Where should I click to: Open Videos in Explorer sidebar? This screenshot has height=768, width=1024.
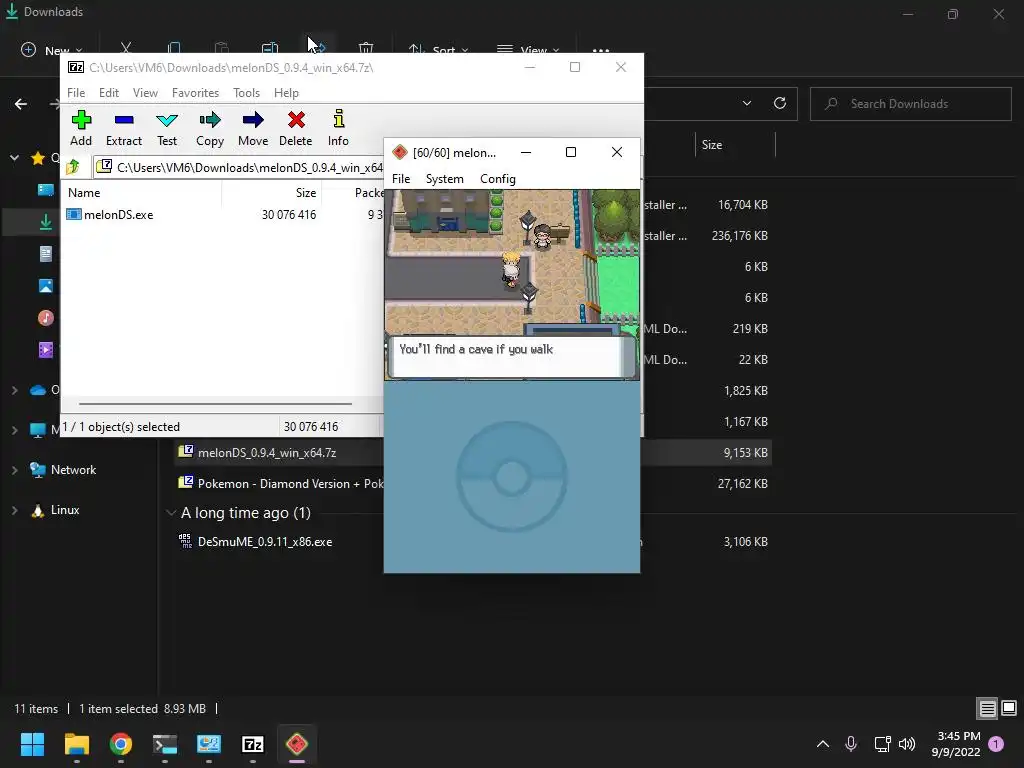coord(46,349)
